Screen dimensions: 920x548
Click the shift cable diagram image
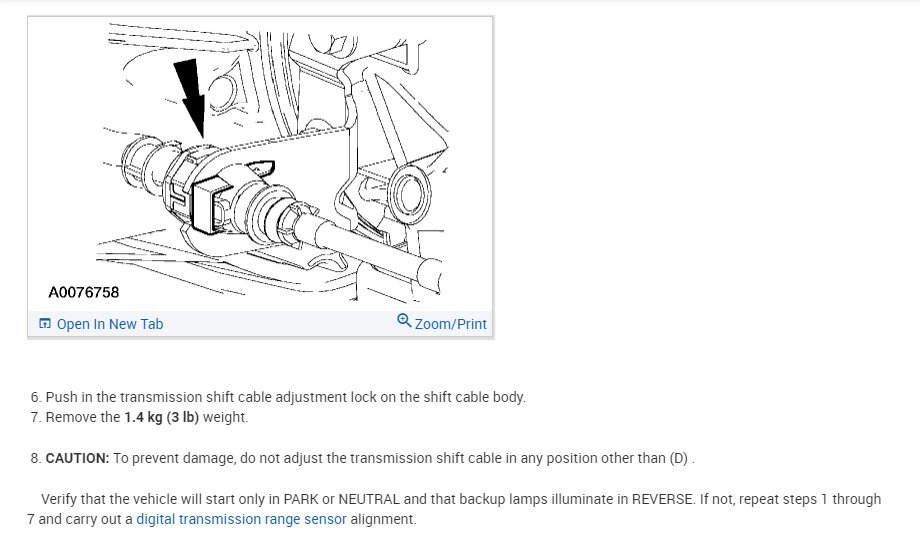pyautogui.click(x=260, y=164)
